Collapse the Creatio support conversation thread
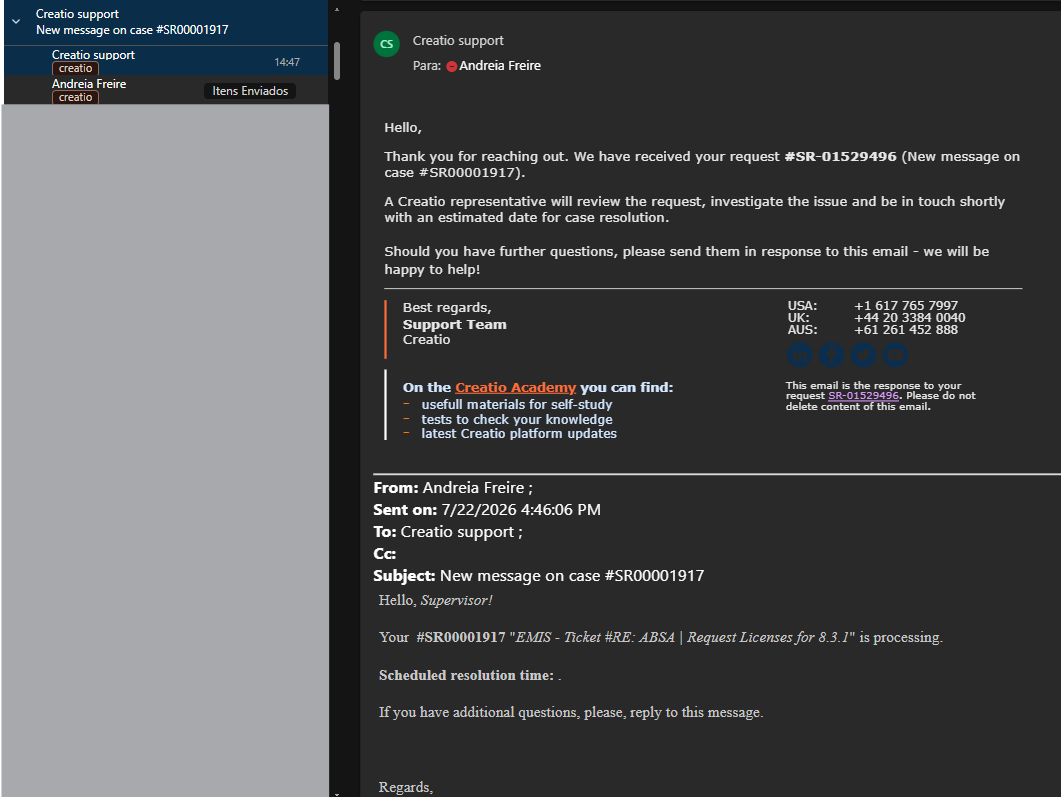This screenshot has height=797, width=1061. pos(16,22)
